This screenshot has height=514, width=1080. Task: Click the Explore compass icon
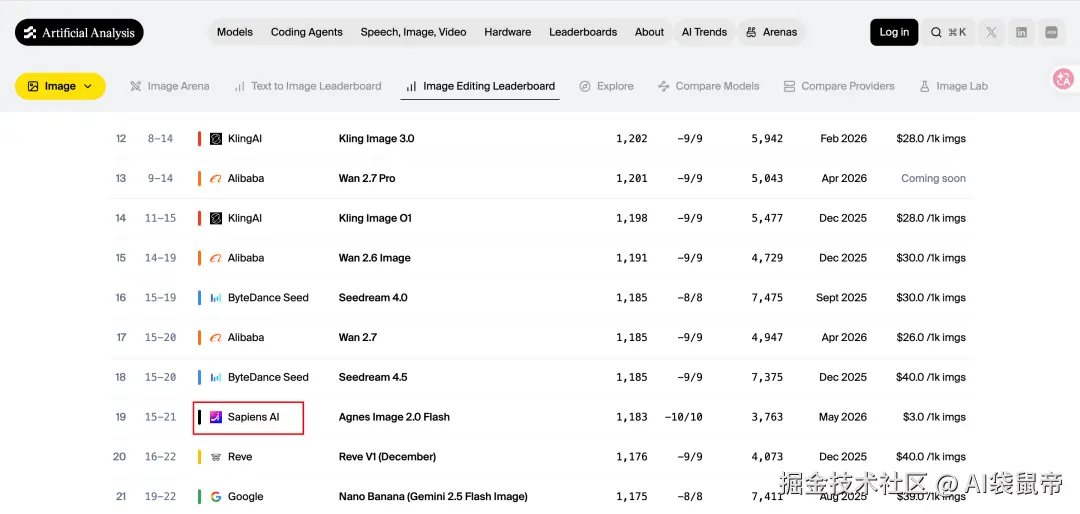click(x=585, y=86)
